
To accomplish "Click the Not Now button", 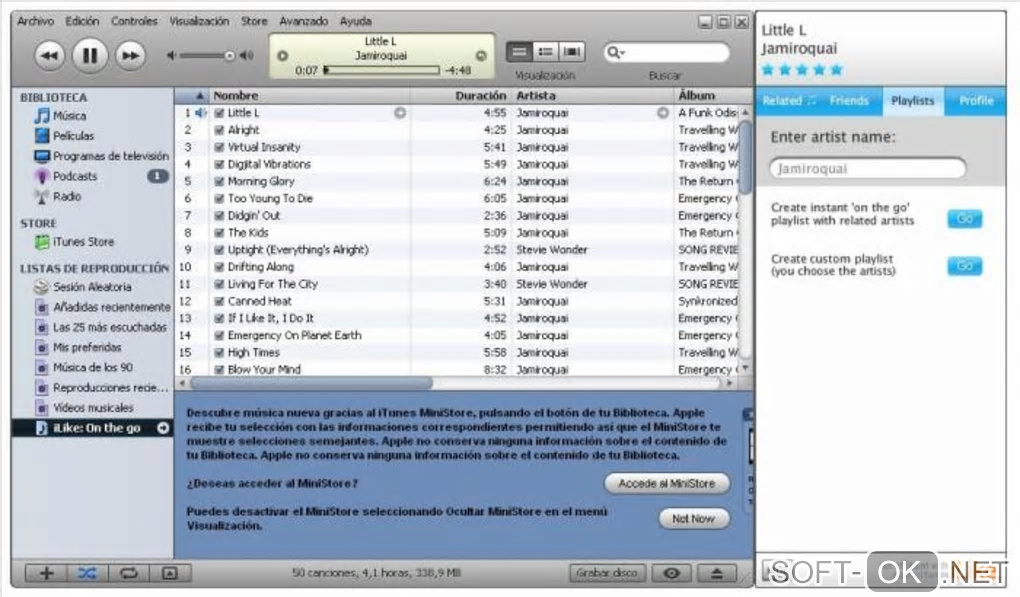I will coord(693,519).
